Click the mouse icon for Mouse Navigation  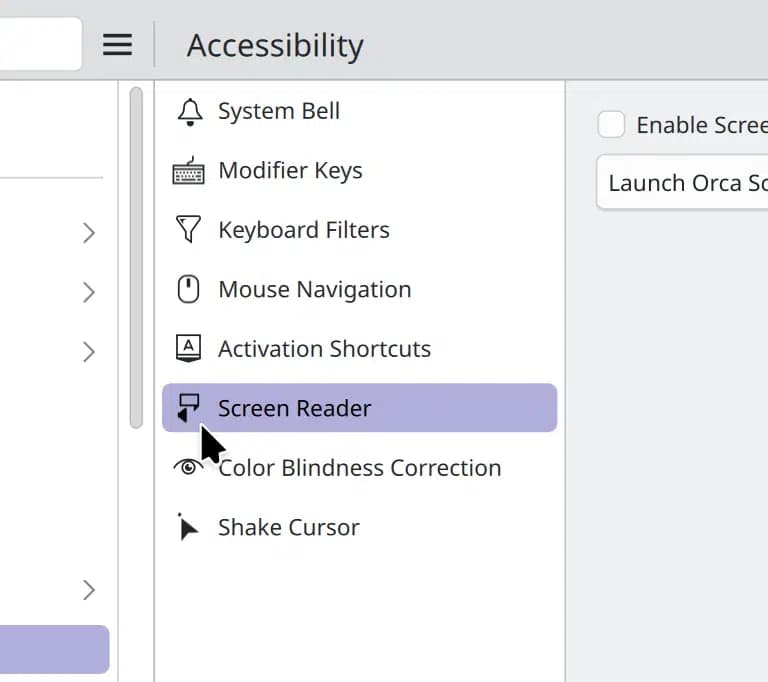pyautogui.click(x=188, y=289)
